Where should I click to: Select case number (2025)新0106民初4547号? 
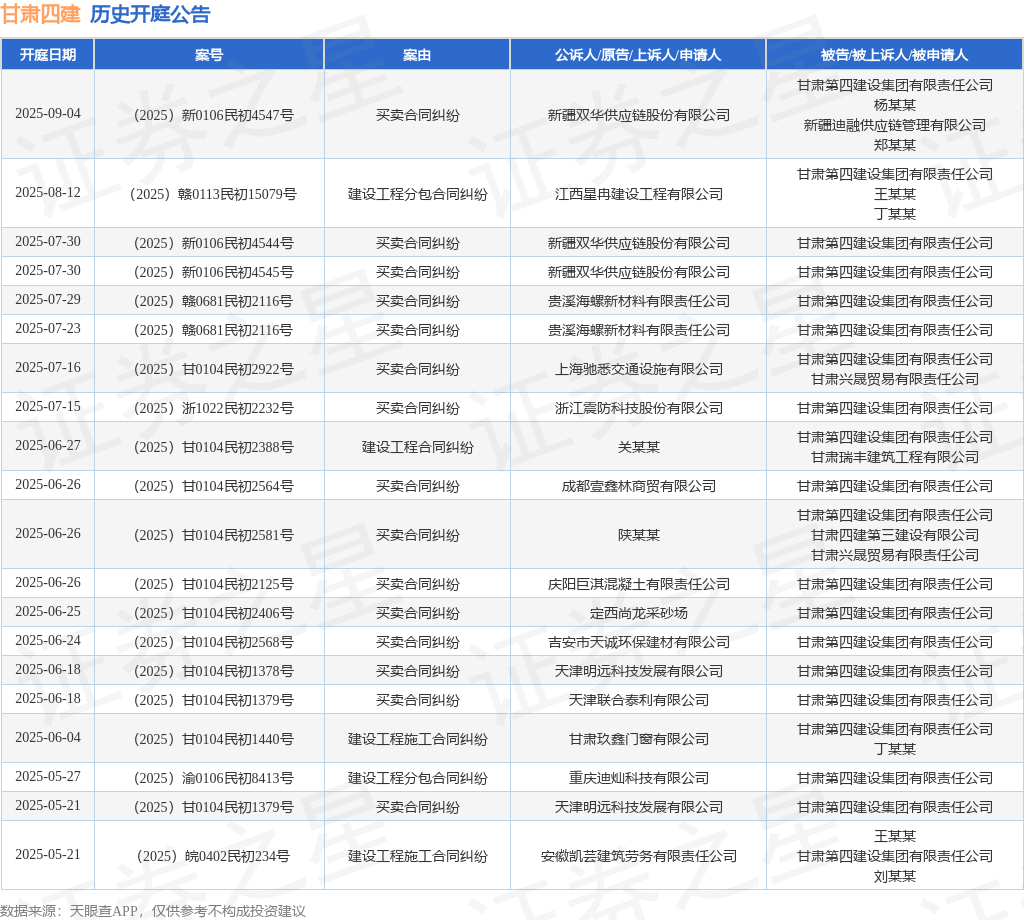point(214,116)
